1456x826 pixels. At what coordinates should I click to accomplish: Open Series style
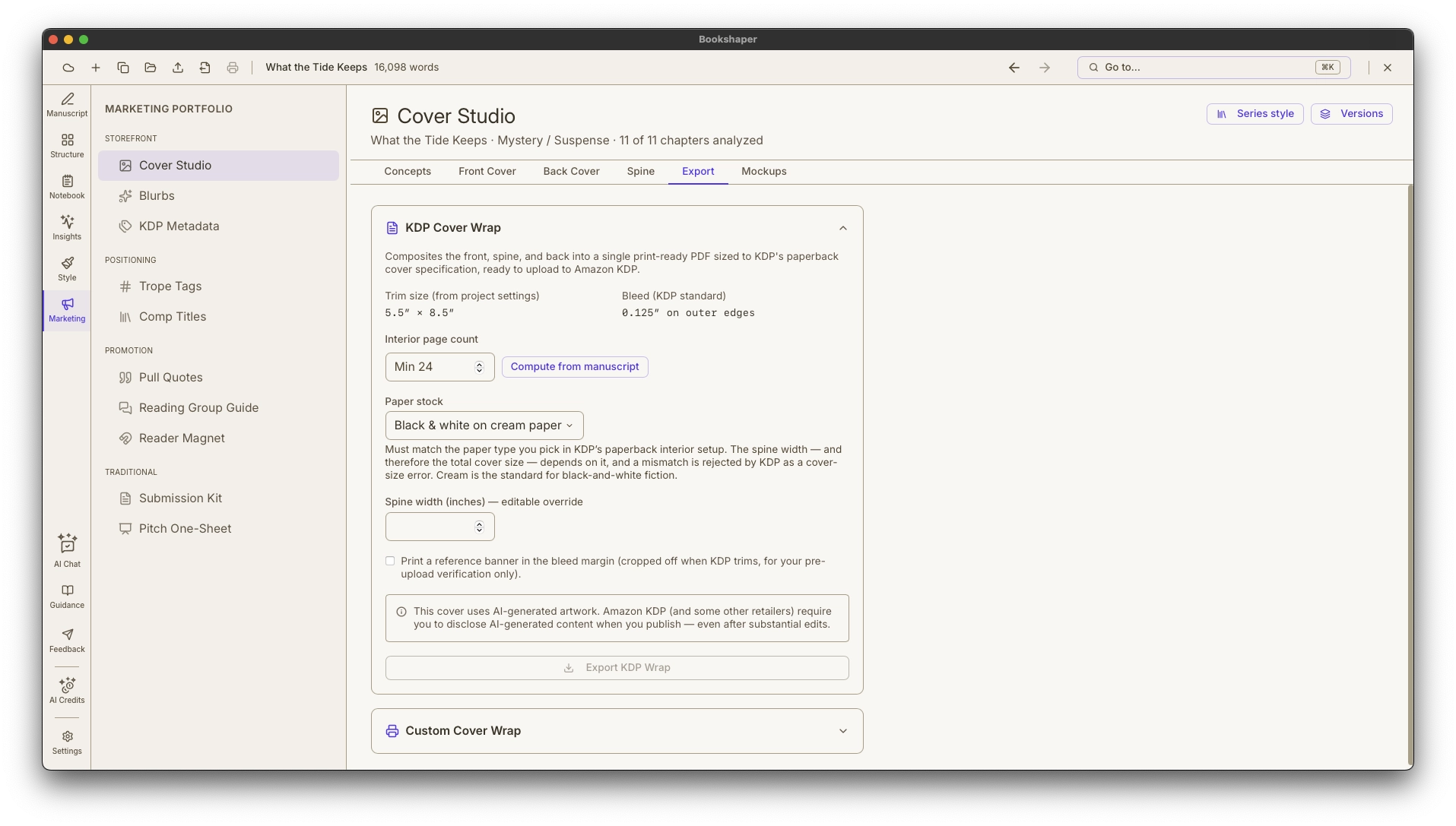click(x=1255, y=114)
